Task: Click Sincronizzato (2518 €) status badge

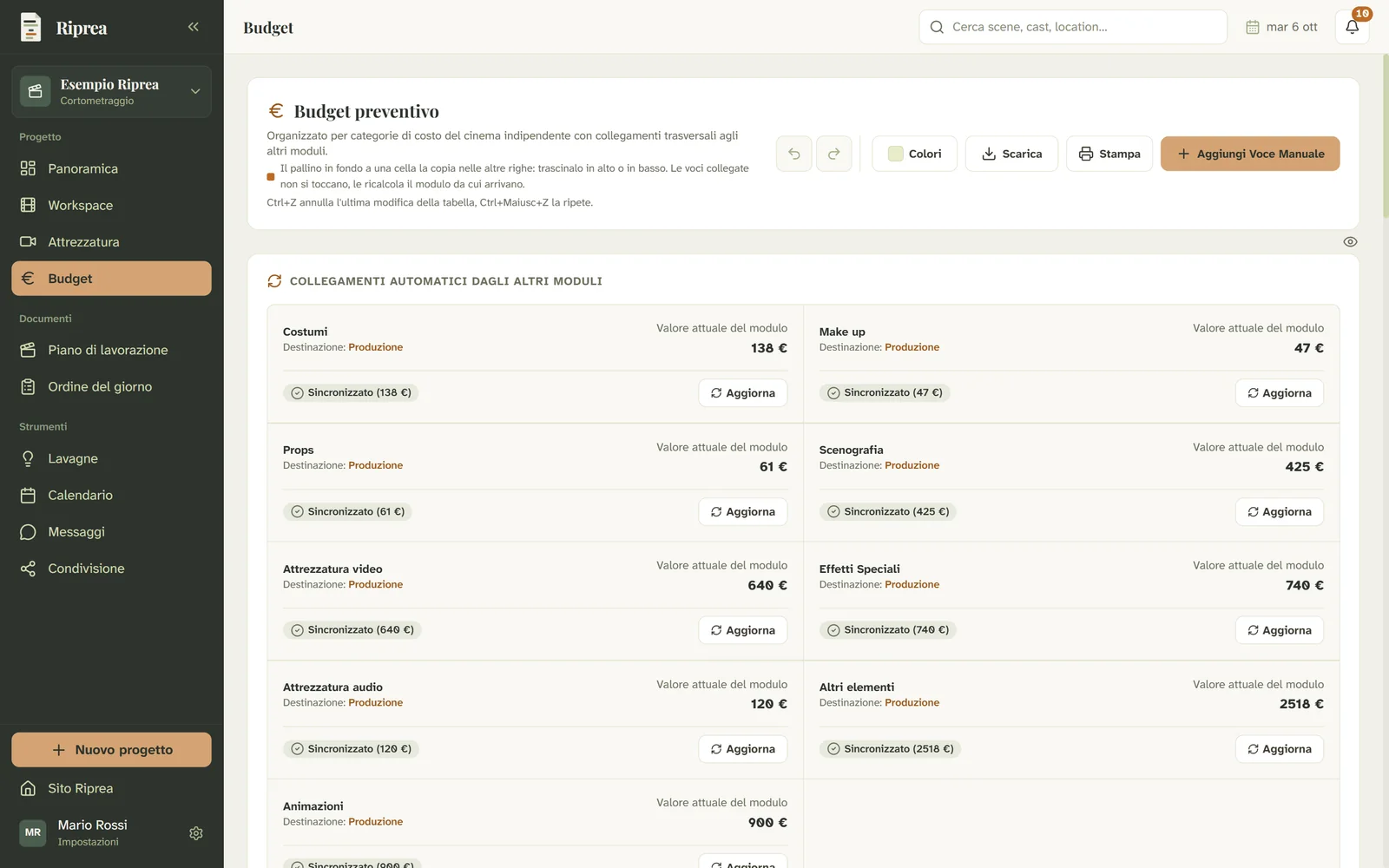Action: (x=890, y=749)
